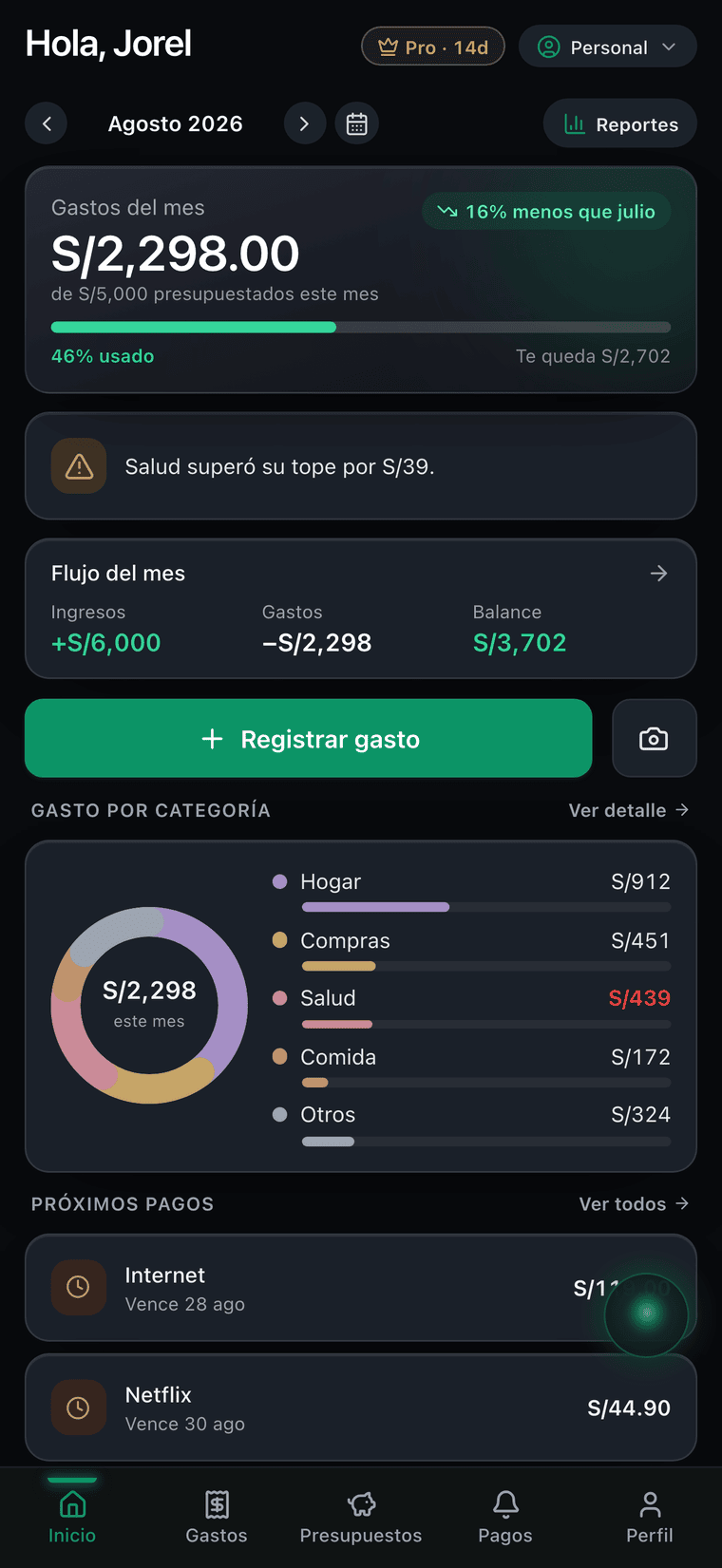Open Flujo del mes arrow
This screenshot has height=1568, width=722.
coord(658,574)
